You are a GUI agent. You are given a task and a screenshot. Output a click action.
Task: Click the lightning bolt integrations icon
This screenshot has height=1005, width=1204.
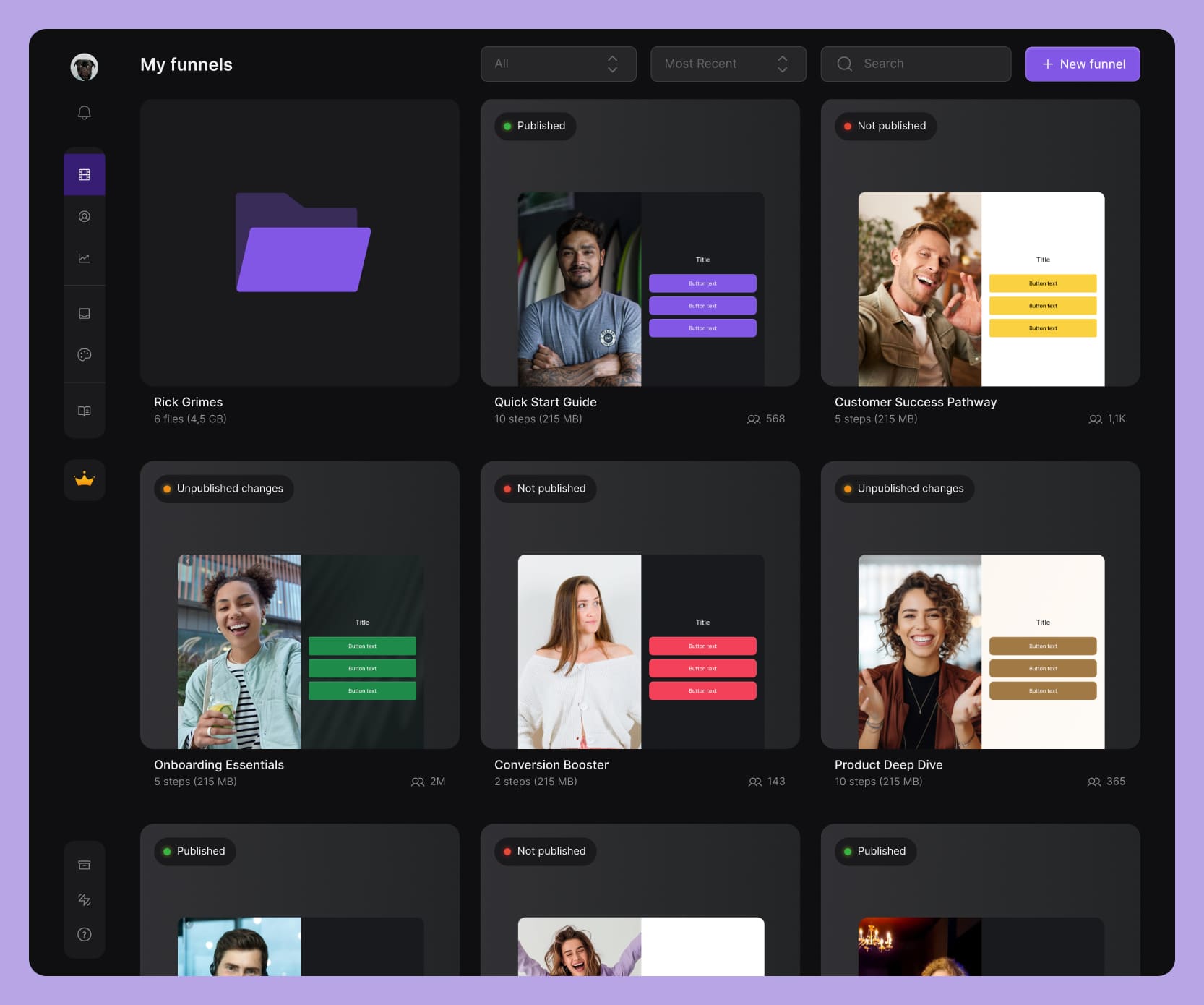(85, 899)
